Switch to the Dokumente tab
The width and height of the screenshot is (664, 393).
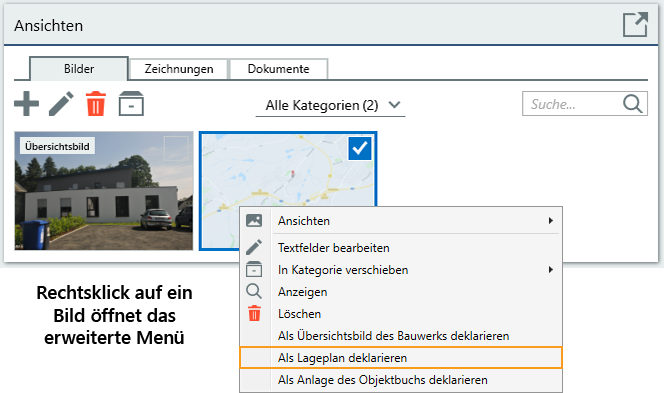click(x=278, y=69)
